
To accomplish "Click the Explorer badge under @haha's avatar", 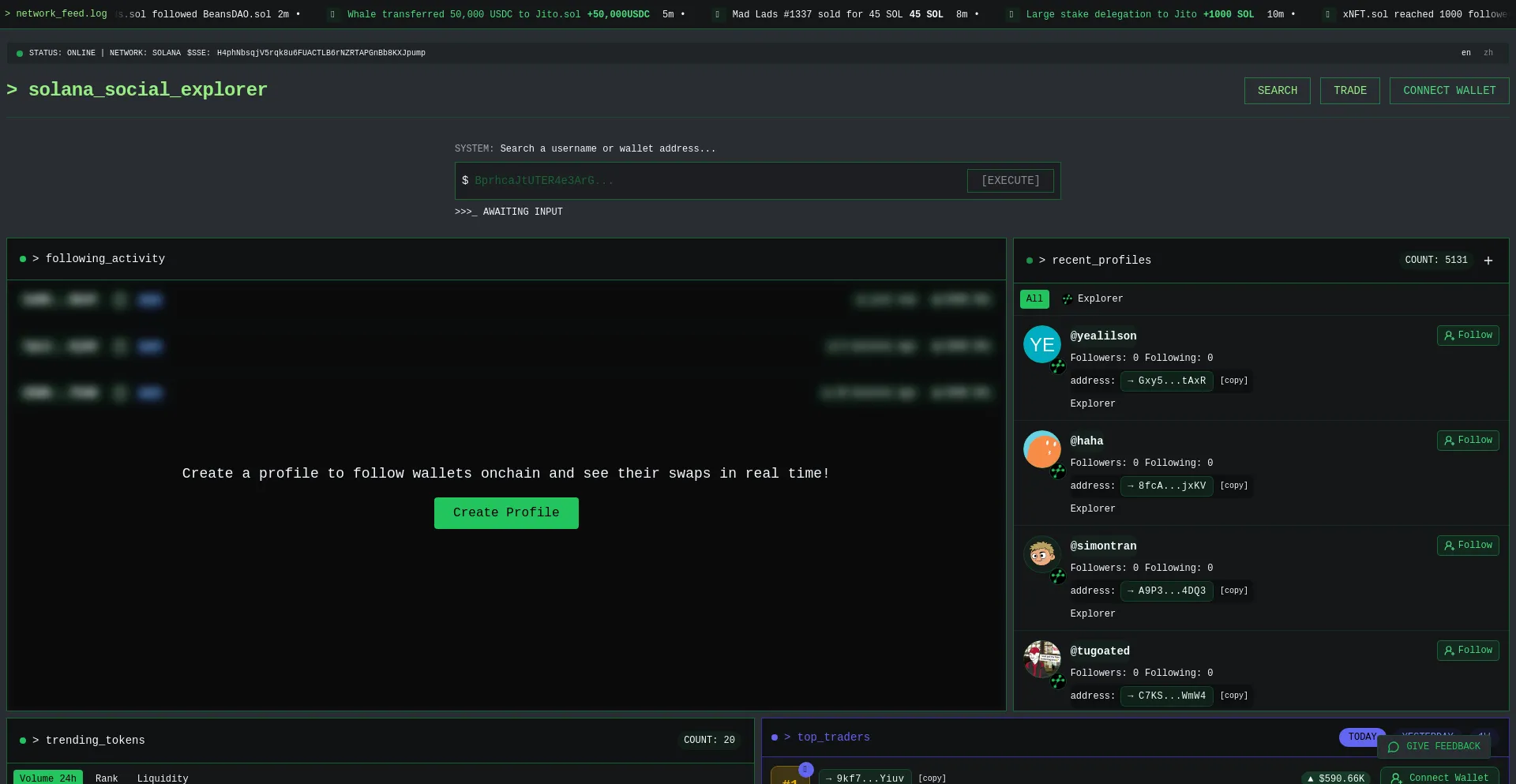I will pos(1058,471).
